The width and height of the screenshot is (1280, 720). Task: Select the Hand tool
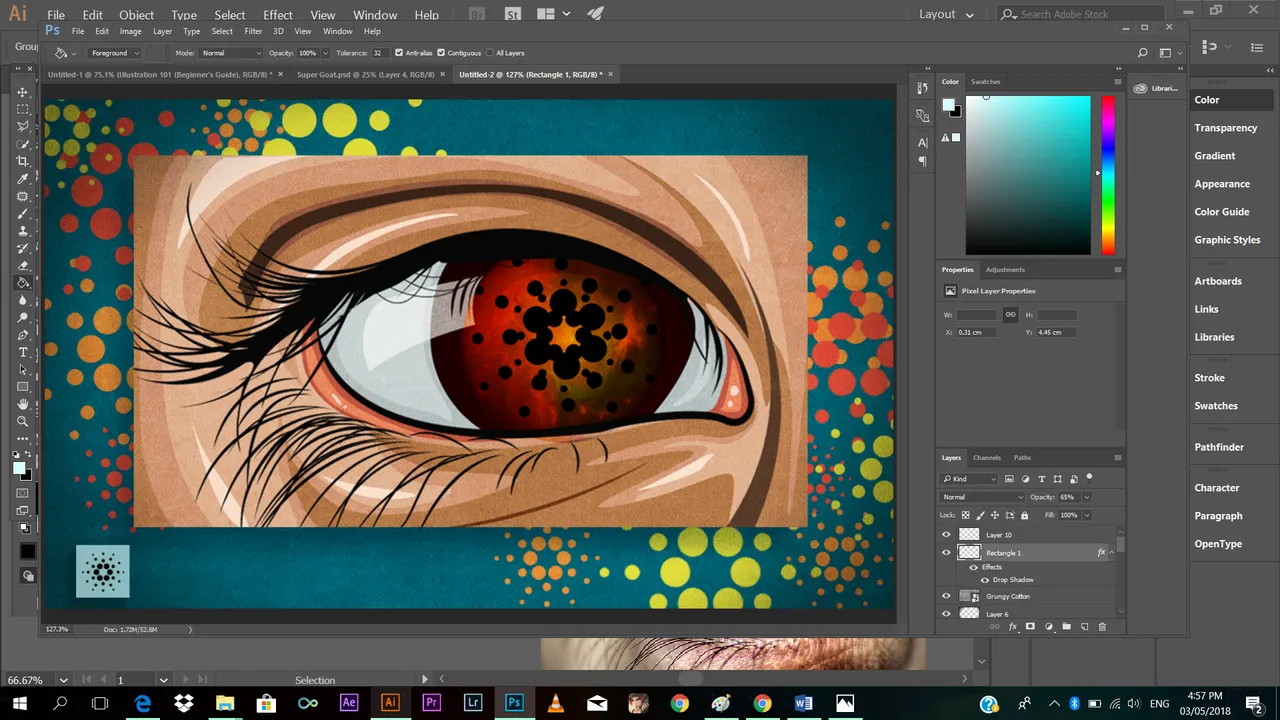(x=22, y=404)
